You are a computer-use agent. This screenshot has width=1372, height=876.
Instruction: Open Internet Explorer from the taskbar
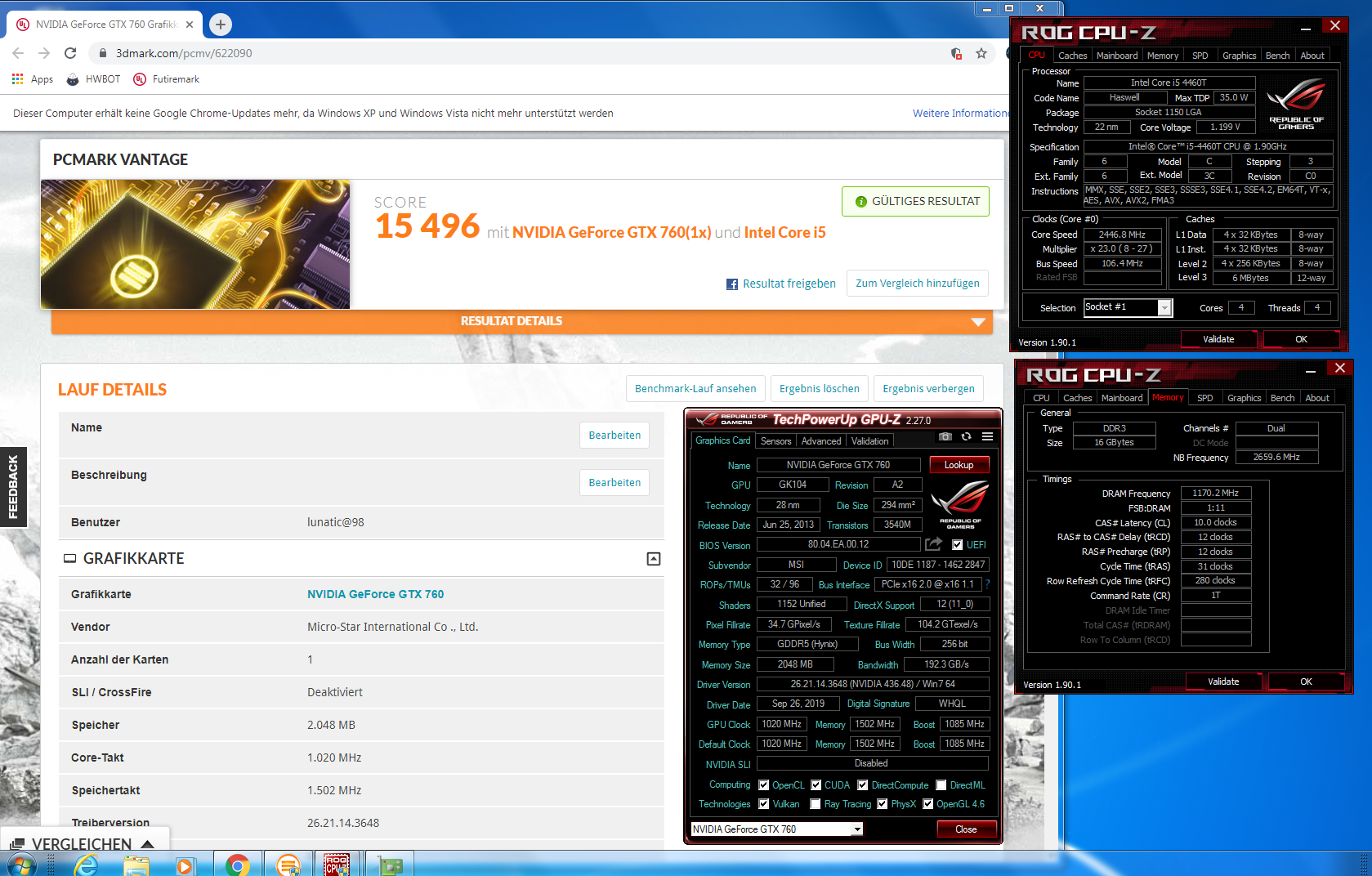coord(85,864)
